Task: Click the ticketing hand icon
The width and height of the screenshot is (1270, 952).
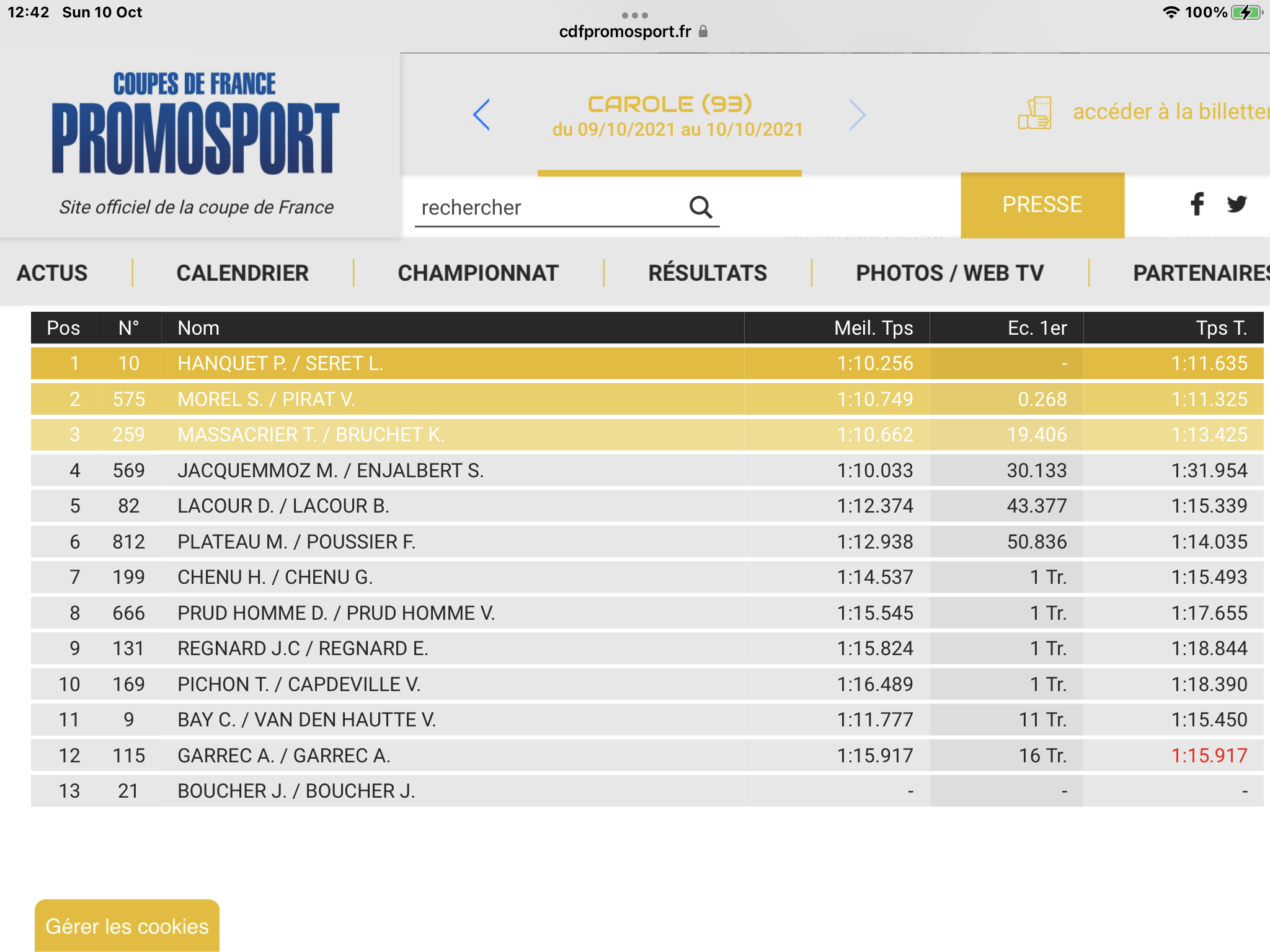Action: coord(1035,113)
